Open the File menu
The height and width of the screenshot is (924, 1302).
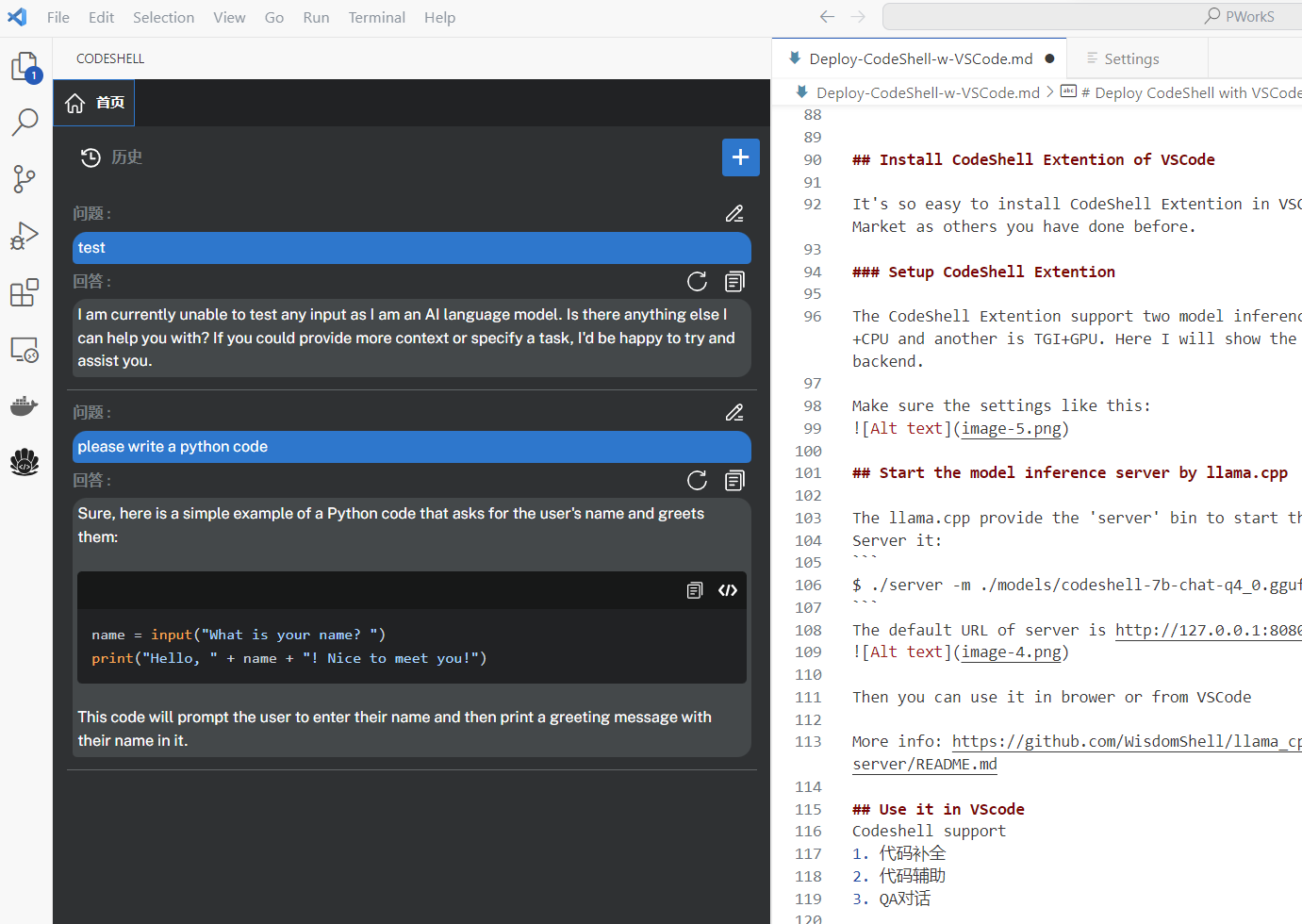click(x=58, y=17)
